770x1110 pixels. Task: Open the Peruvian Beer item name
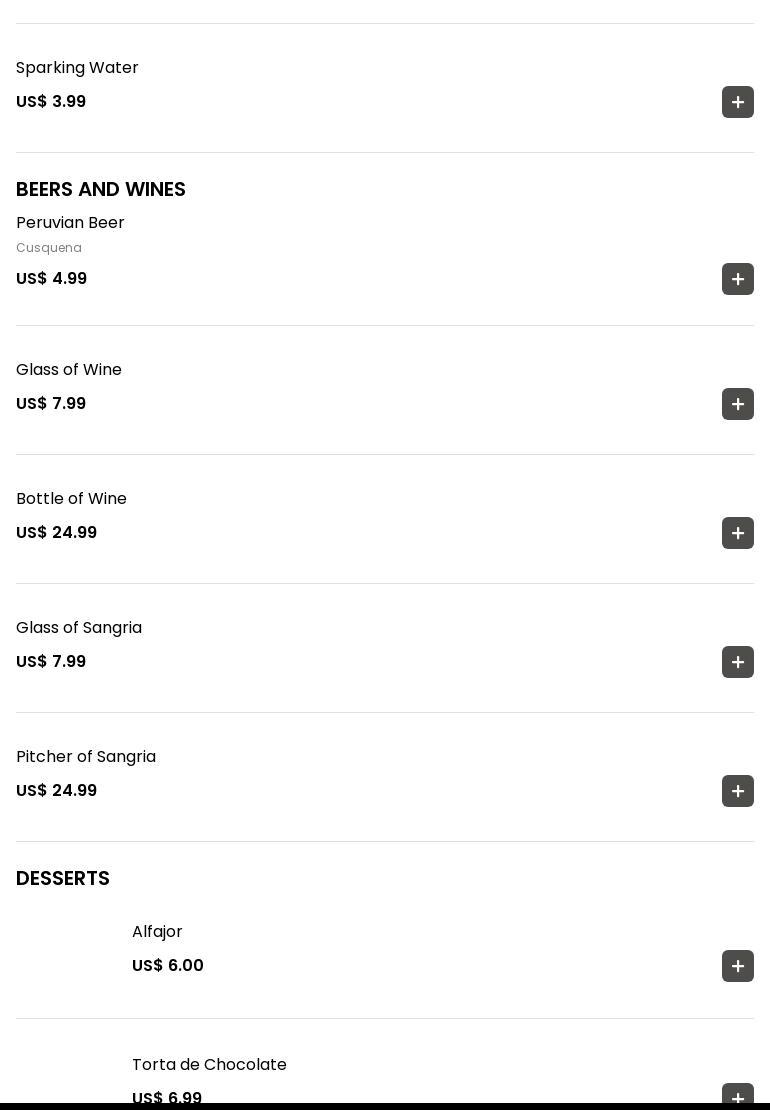tap(70, 223)
